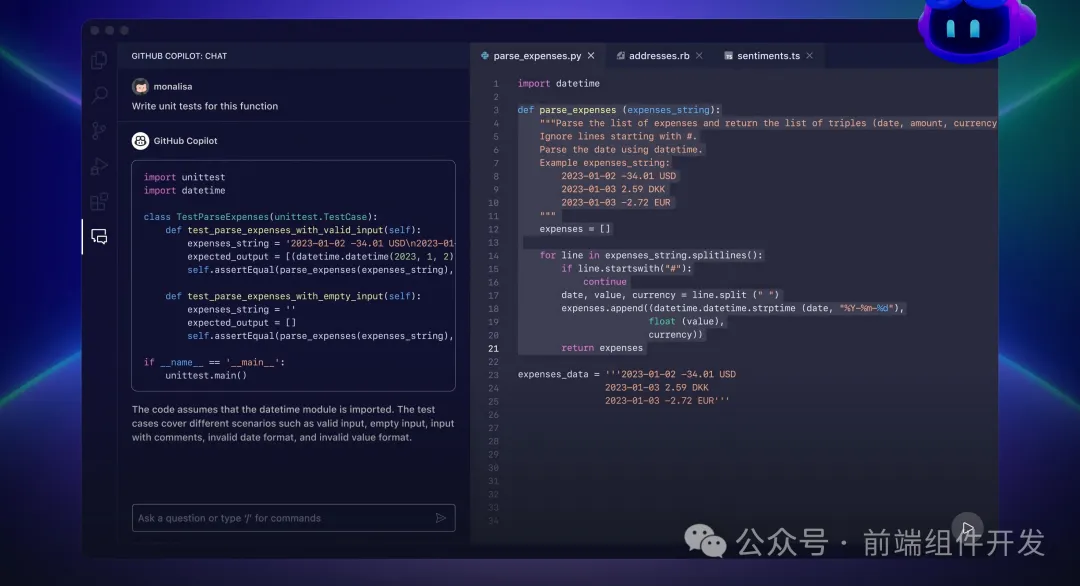
Task: Click the Copilot explanation paragraph text
Action: tap(293, 423)
